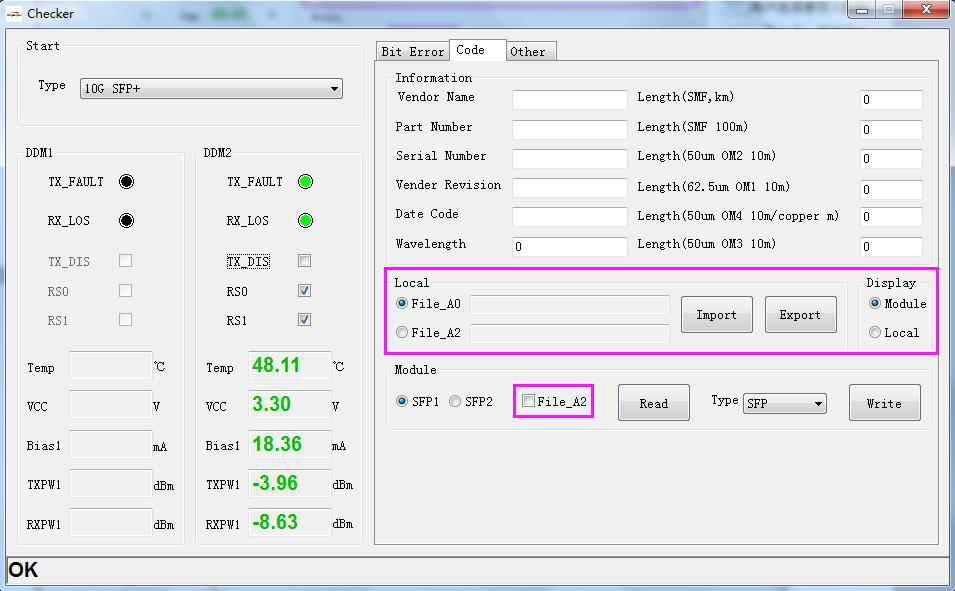Select Local File_A2 radio button
The image size is (955, 591).
tap(402, 333)
